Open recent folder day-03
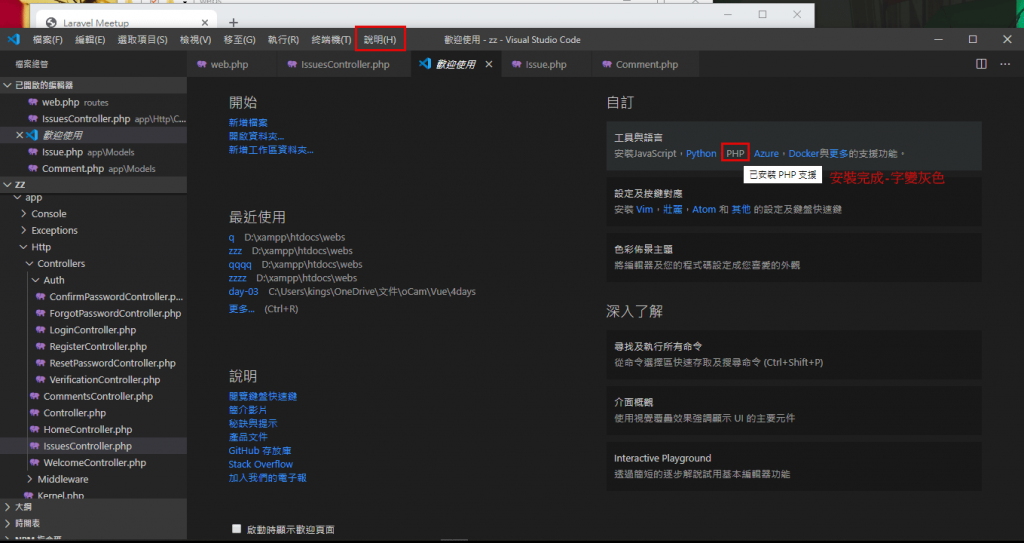The width and height of the screenshot is (1024, 543). [x=244, y=291]
